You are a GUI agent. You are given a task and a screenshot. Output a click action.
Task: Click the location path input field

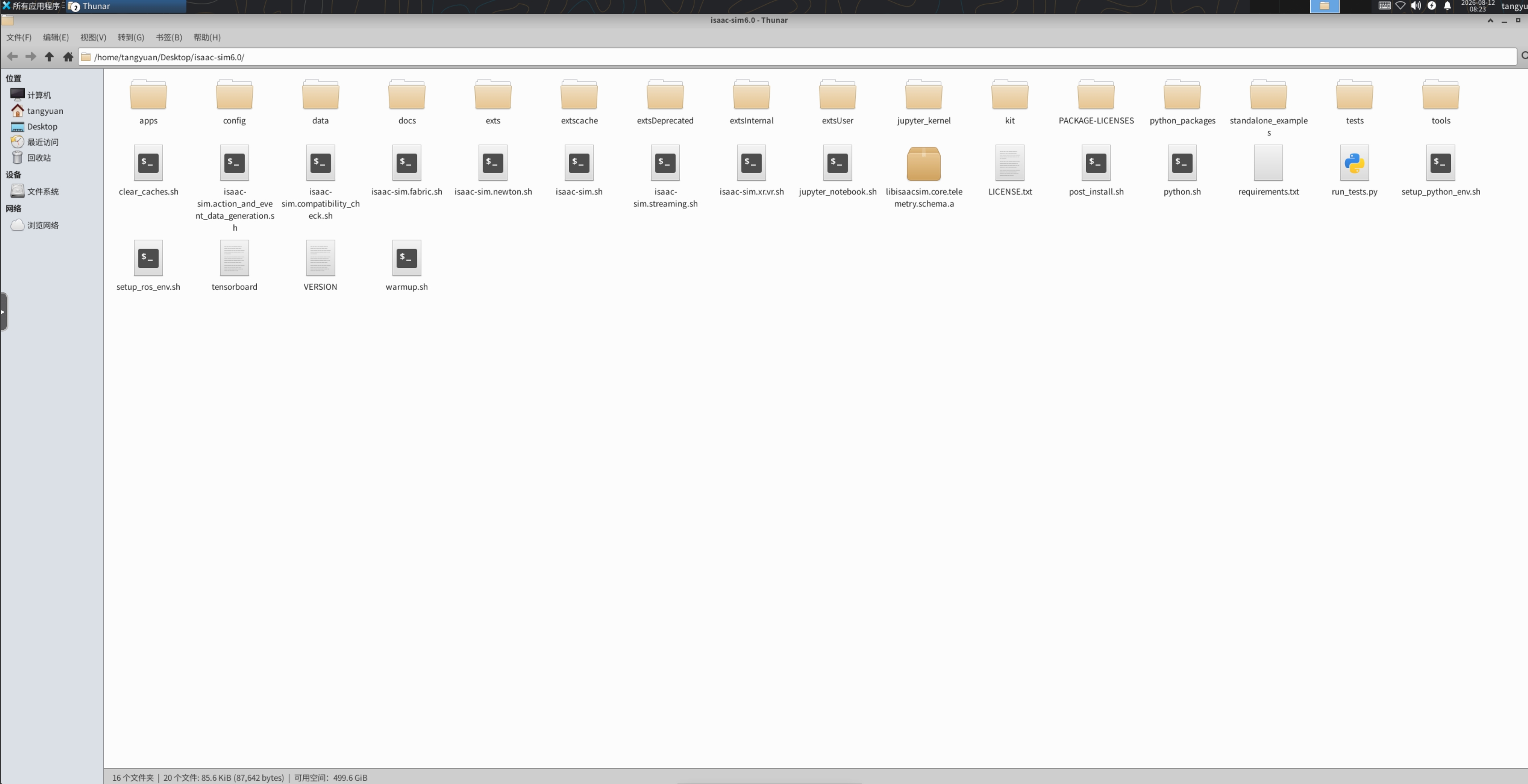[797, 57]
